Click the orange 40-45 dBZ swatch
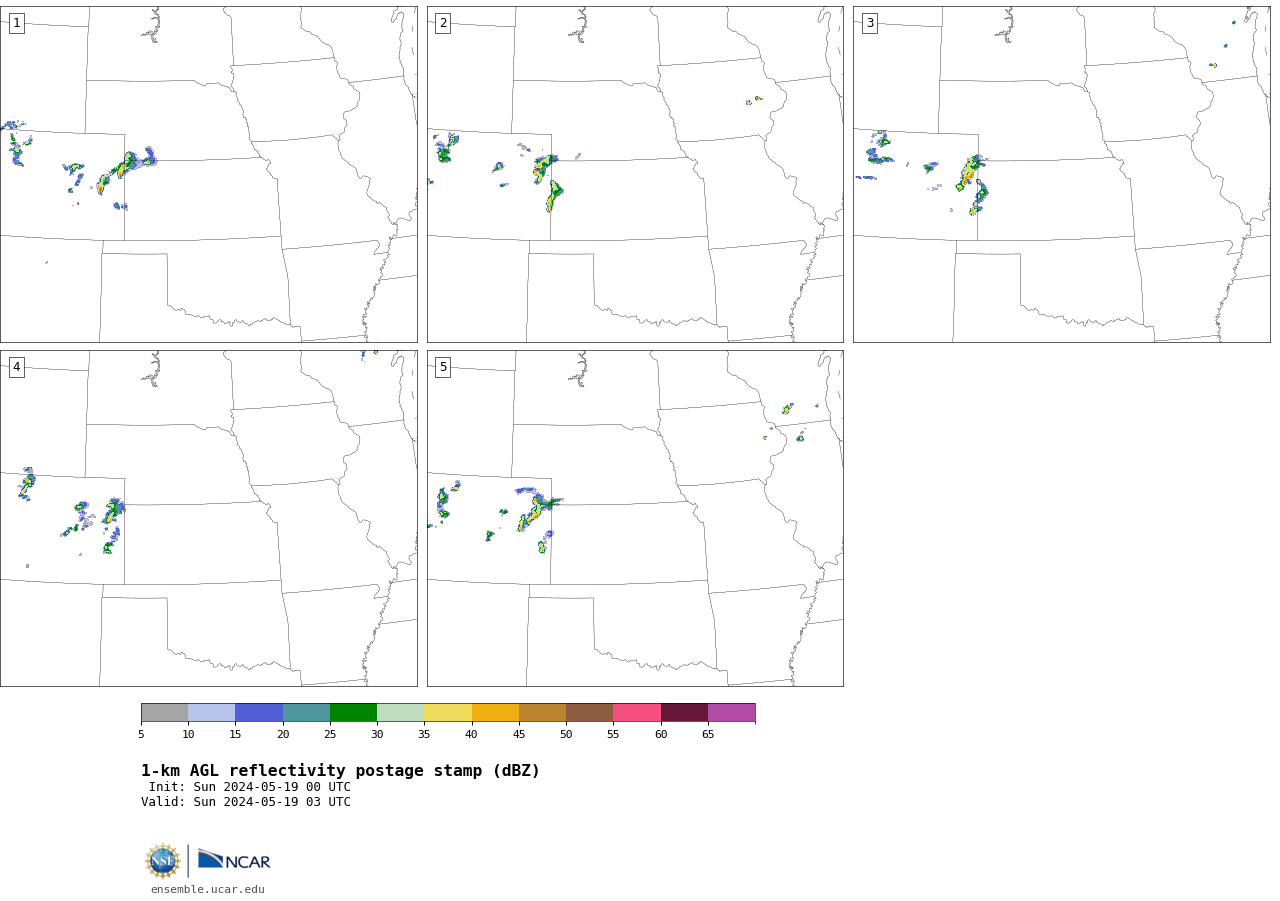This screenshot has width=1280, height=901. (495, 713)
